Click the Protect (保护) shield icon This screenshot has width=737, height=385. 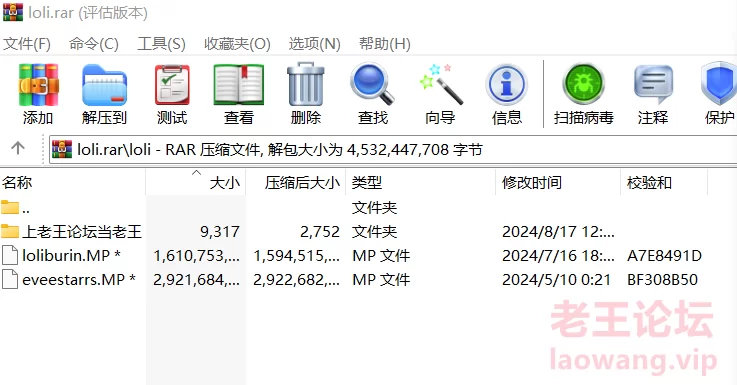tap(719, 85)
